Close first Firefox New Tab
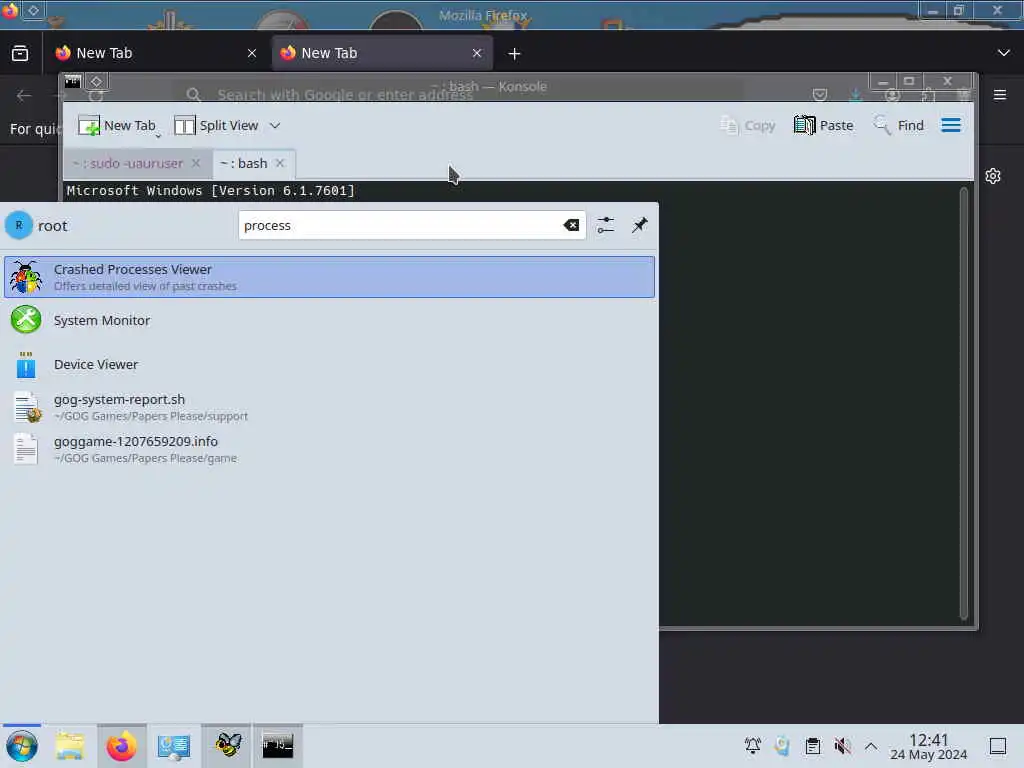The height and width of the screenshot is (768, 1024). [252, 54]
